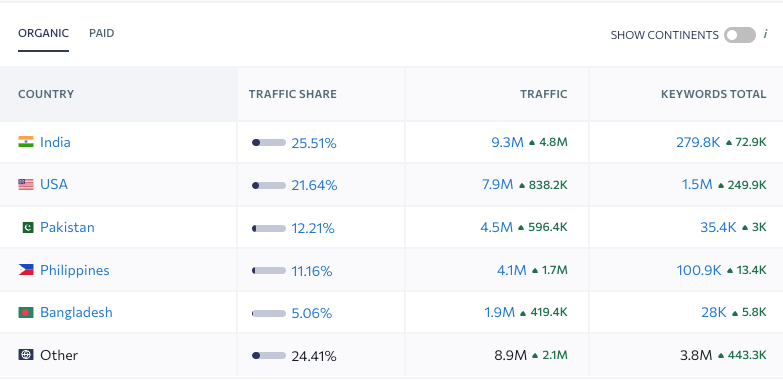Open Philippines' 100.9K keywords total
Screen dimensions: 783x380
click(699, 270)
